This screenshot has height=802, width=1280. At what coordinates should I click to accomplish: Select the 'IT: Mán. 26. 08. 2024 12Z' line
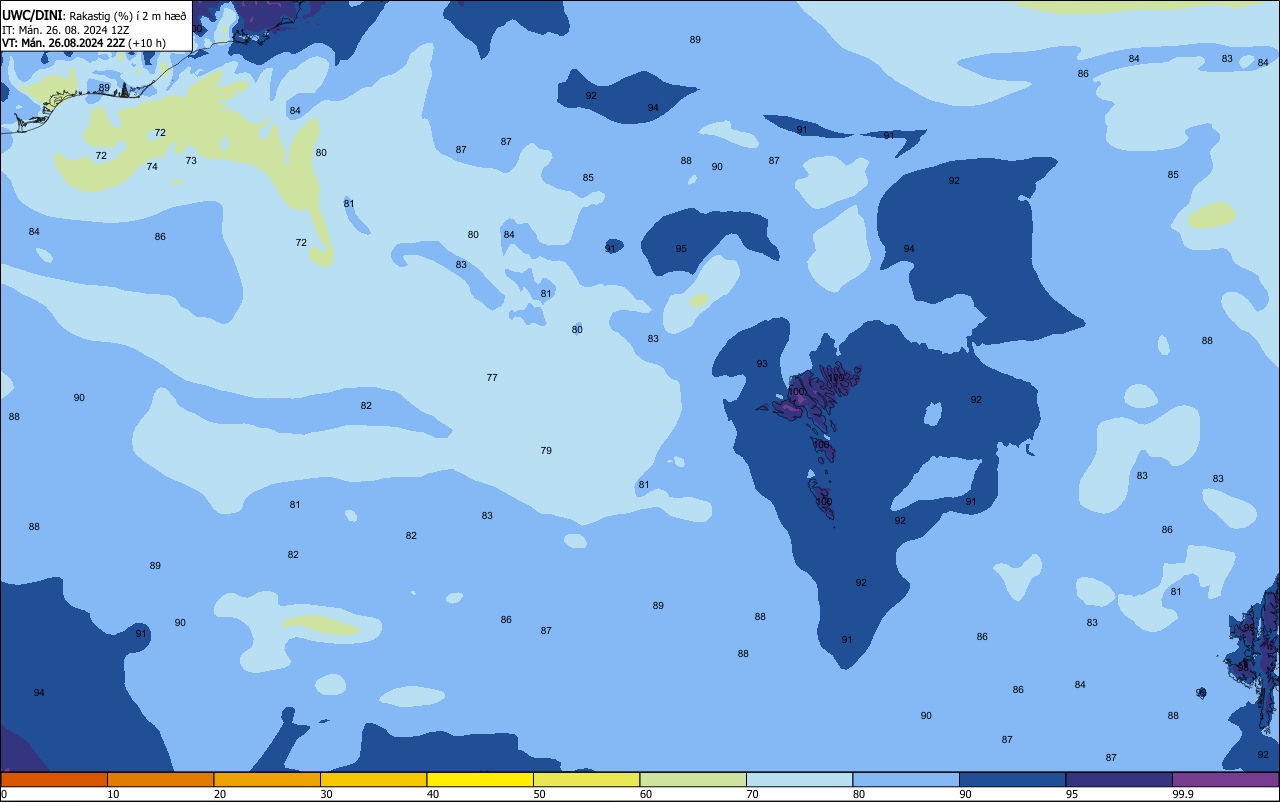pos(66,29)
